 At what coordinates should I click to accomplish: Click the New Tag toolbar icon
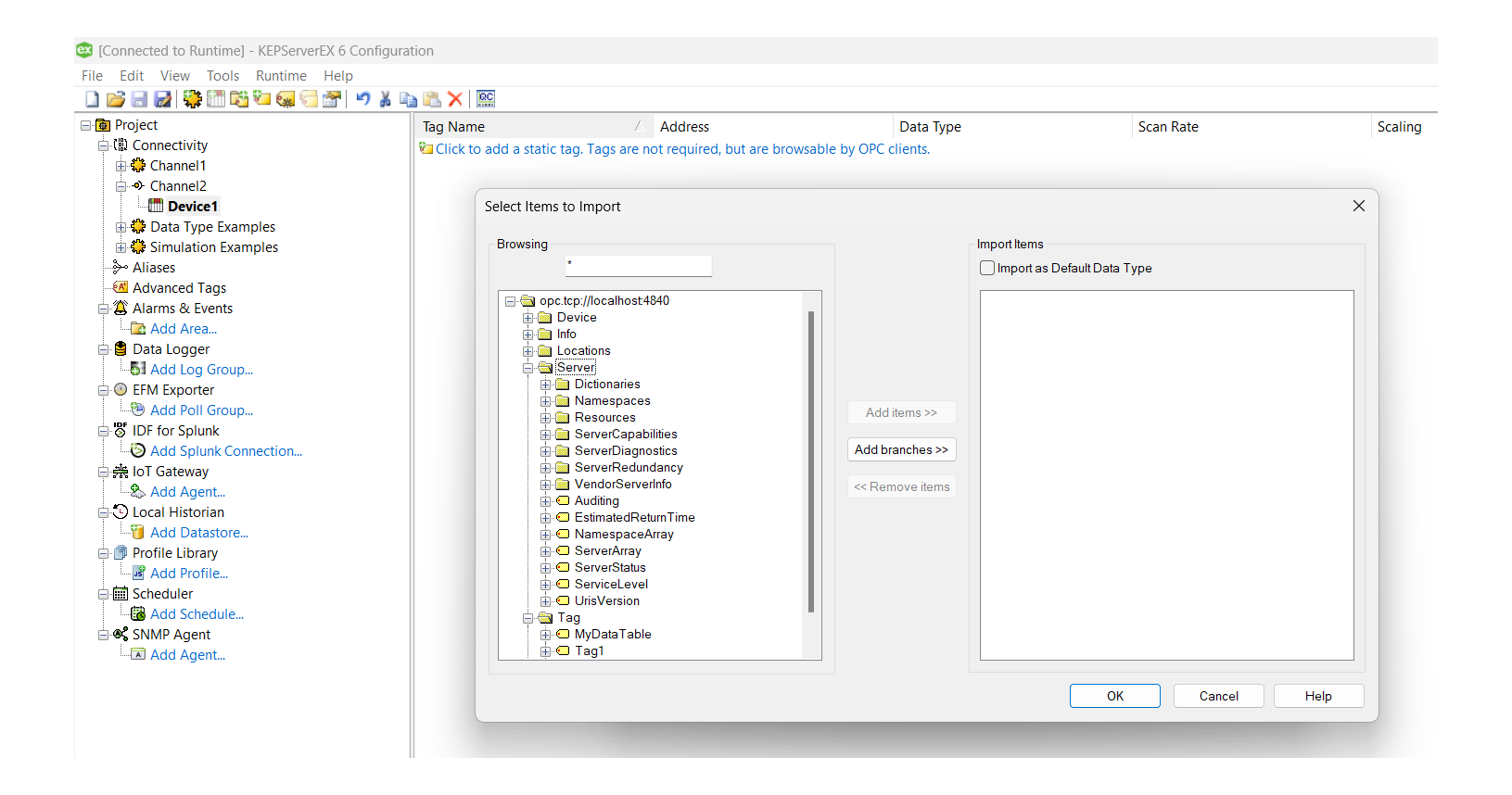point(262,99)
